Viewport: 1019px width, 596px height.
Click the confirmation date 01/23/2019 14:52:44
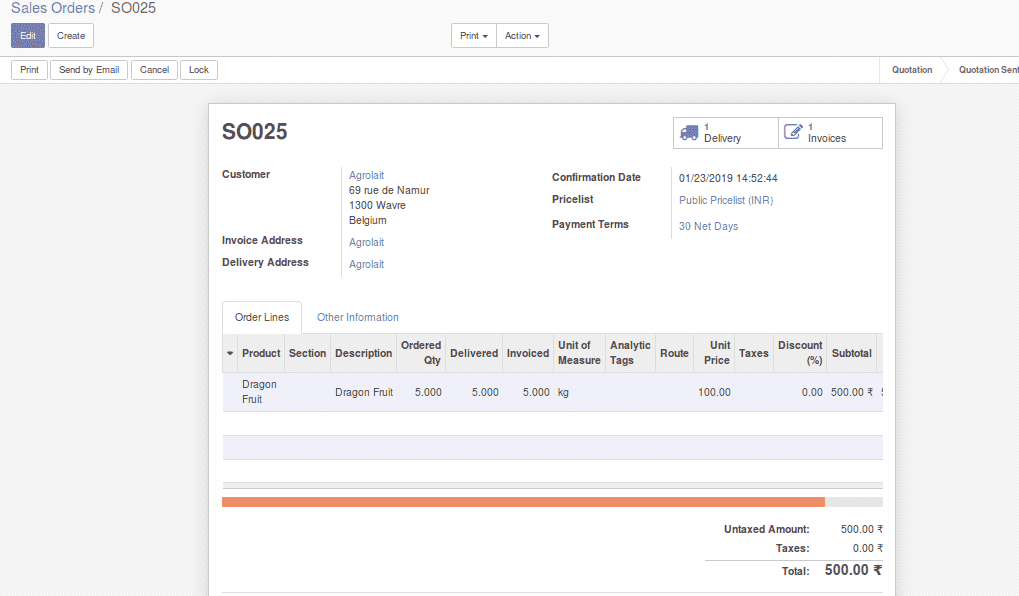728,178
